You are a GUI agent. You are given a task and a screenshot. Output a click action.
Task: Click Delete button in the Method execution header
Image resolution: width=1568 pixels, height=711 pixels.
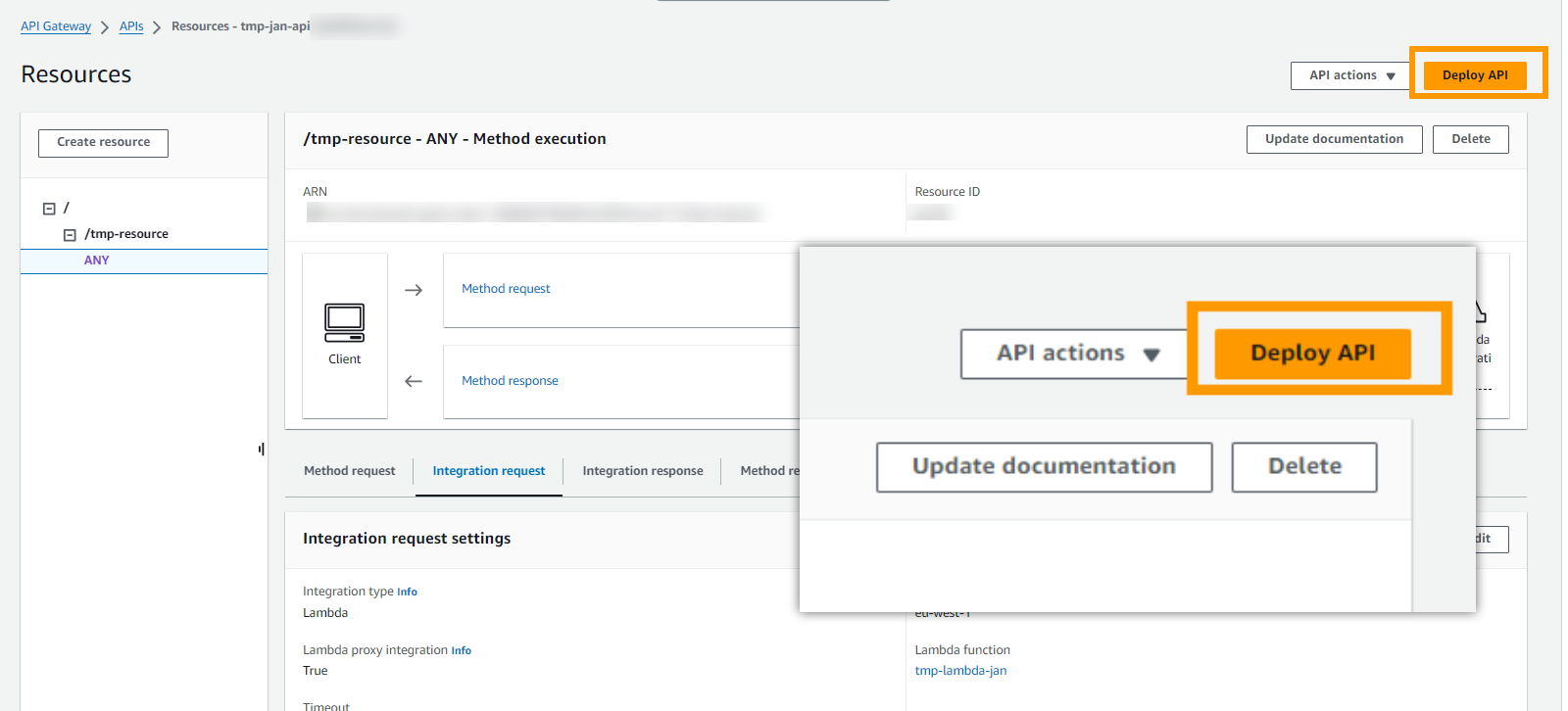click(1470, 139)
